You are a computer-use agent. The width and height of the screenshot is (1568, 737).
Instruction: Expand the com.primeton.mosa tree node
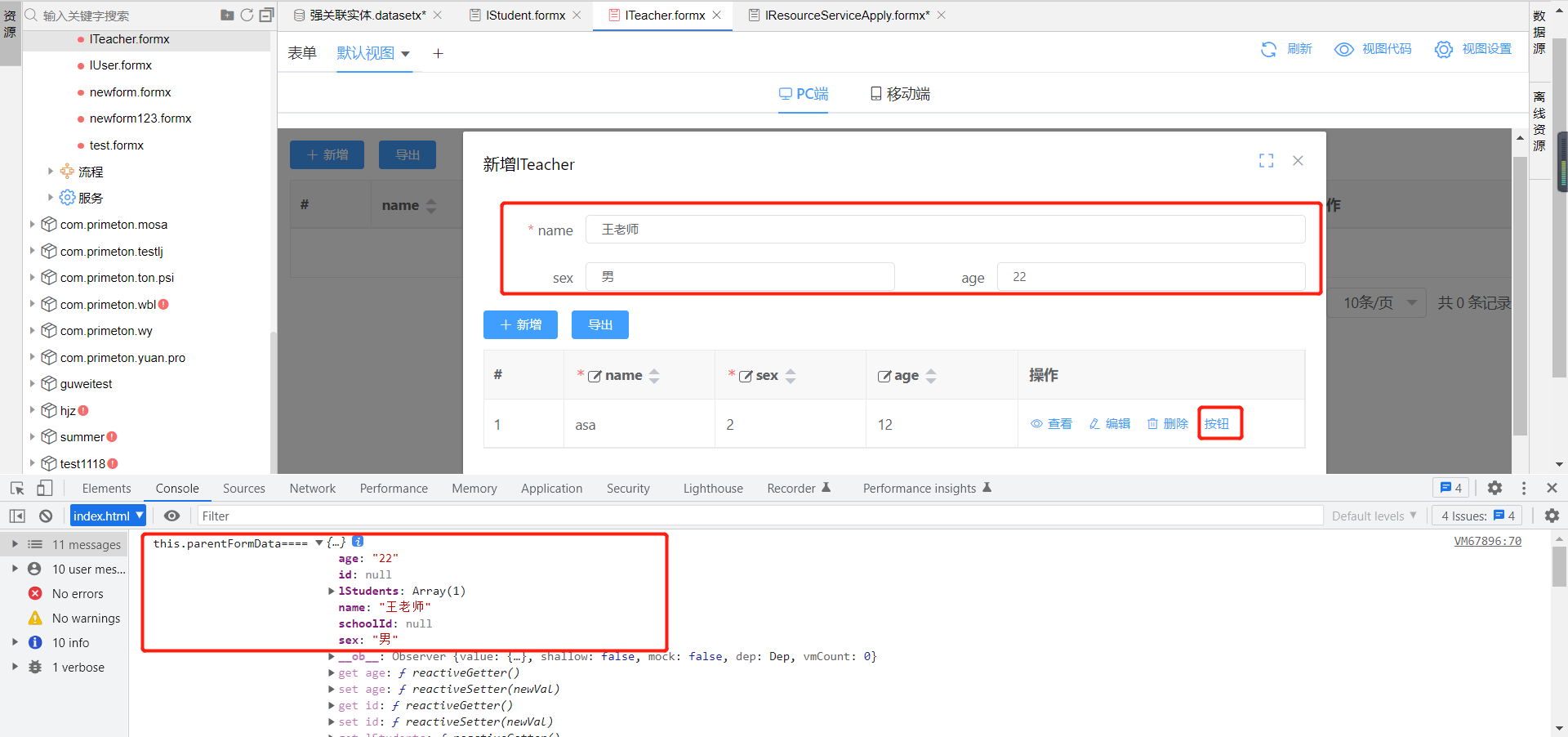tap(32, 224)
